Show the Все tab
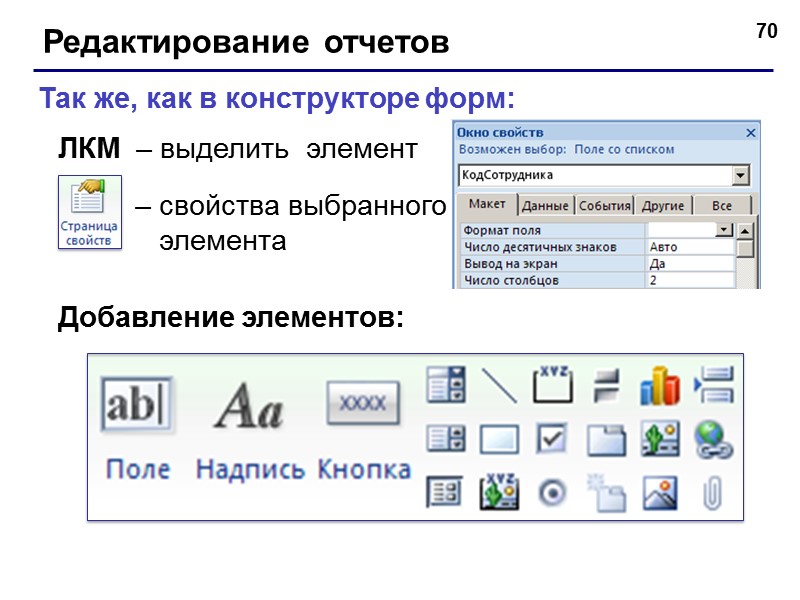This screenshot has height=600, width=800. coord(722,206)
